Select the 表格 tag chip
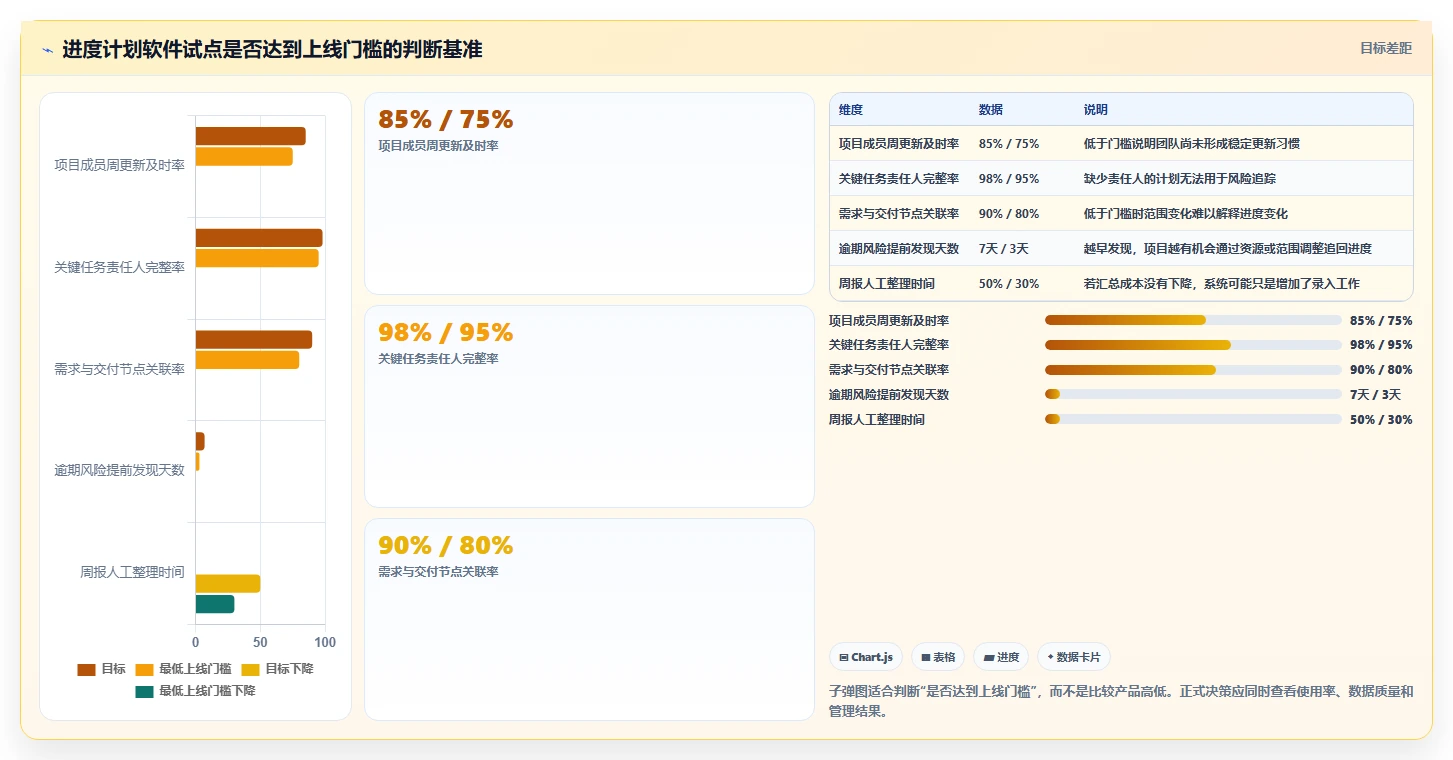 point(938,657)
